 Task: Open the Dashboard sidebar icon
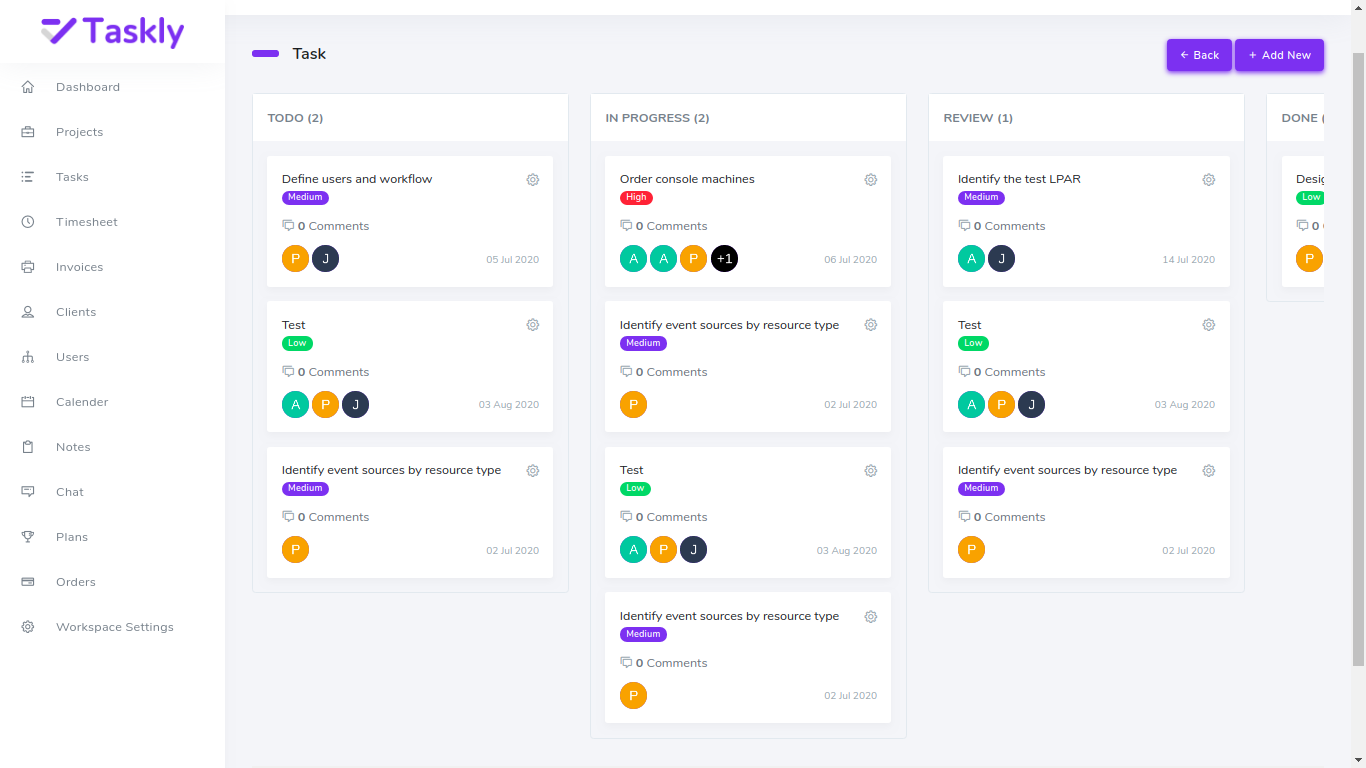tap(28, 87)
